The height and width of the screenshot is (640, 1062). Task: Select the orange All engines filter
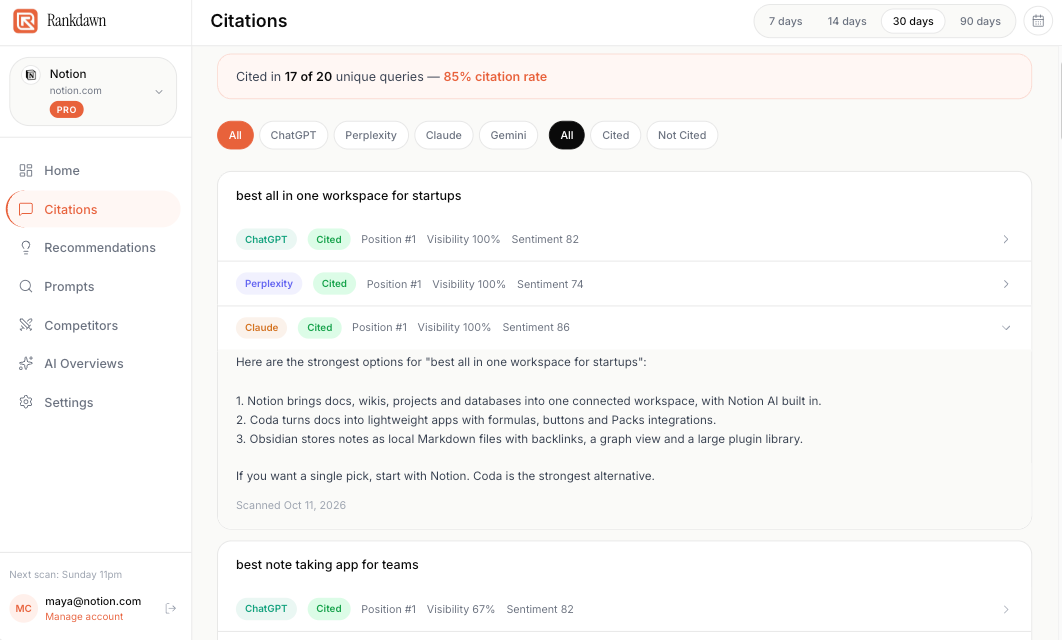(x=235, y=135)
